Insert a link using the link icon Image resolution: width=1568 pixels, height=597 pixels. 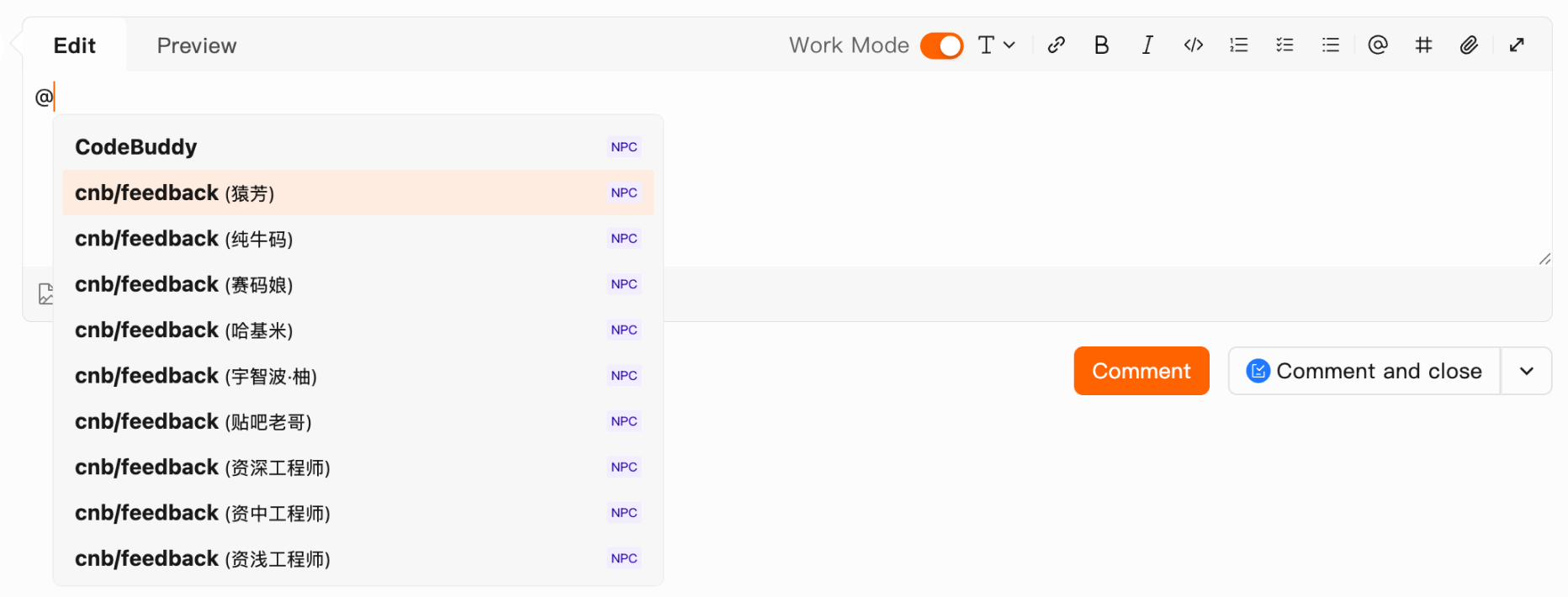click(x=1057, y=45)
